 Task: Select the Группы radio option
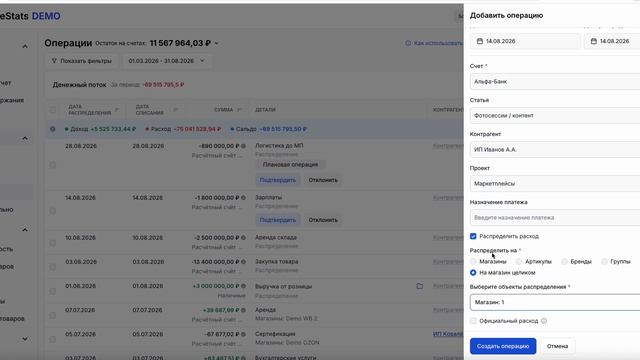(604, 262)
